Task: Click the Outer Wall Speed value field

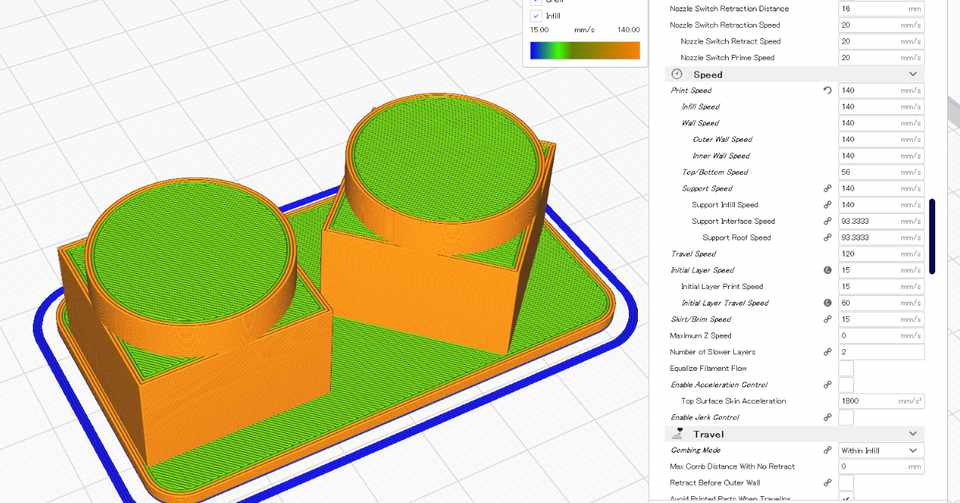Action: (881, 140)
